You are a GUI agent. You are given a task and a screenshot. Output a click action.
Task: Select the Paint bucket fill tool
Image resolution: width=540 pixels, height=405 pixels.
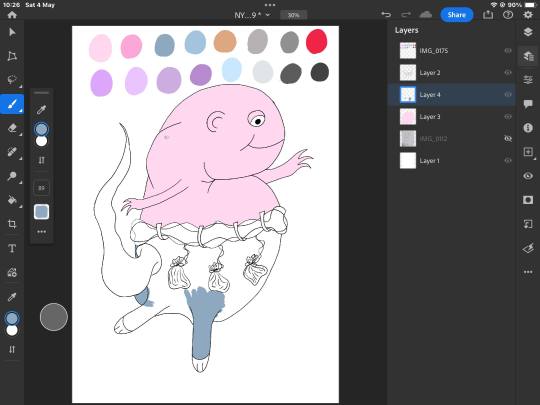coord(12,200)
